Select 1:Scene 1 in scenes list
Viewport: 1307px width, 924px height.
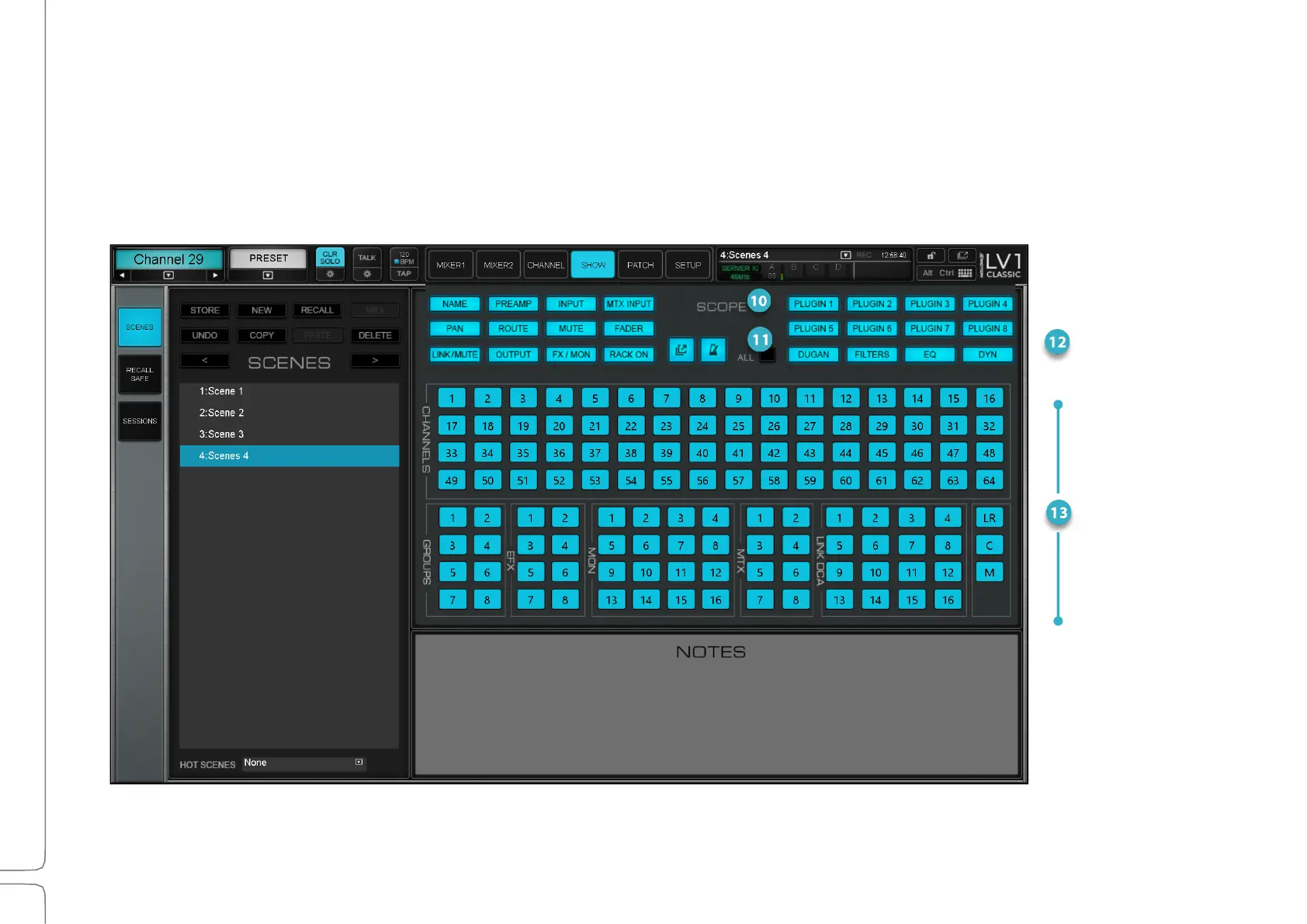[x=289, y=392]
